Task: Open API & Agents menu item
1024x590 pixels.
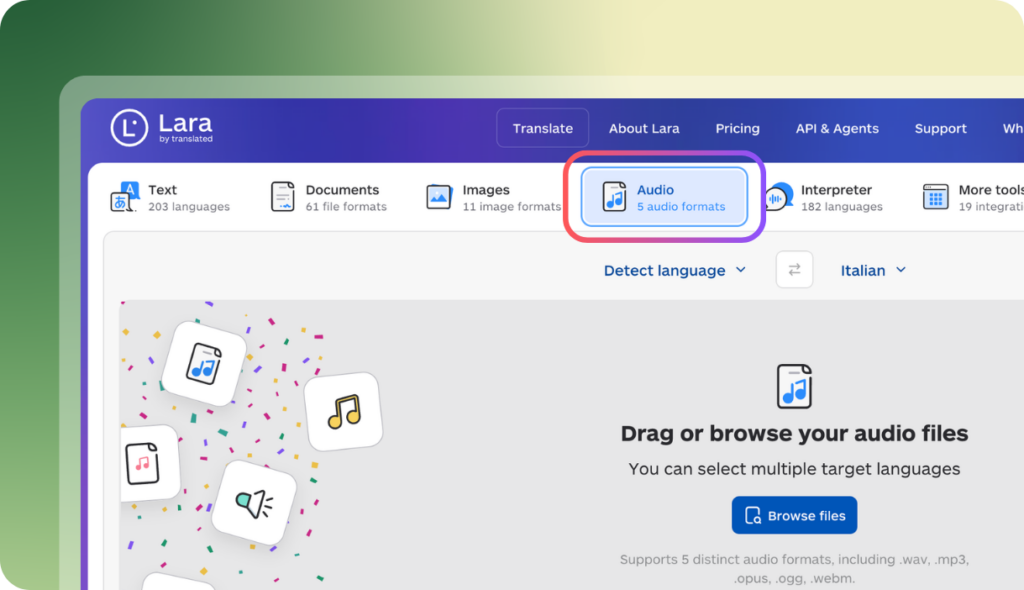Action: (x=837, y=129)
